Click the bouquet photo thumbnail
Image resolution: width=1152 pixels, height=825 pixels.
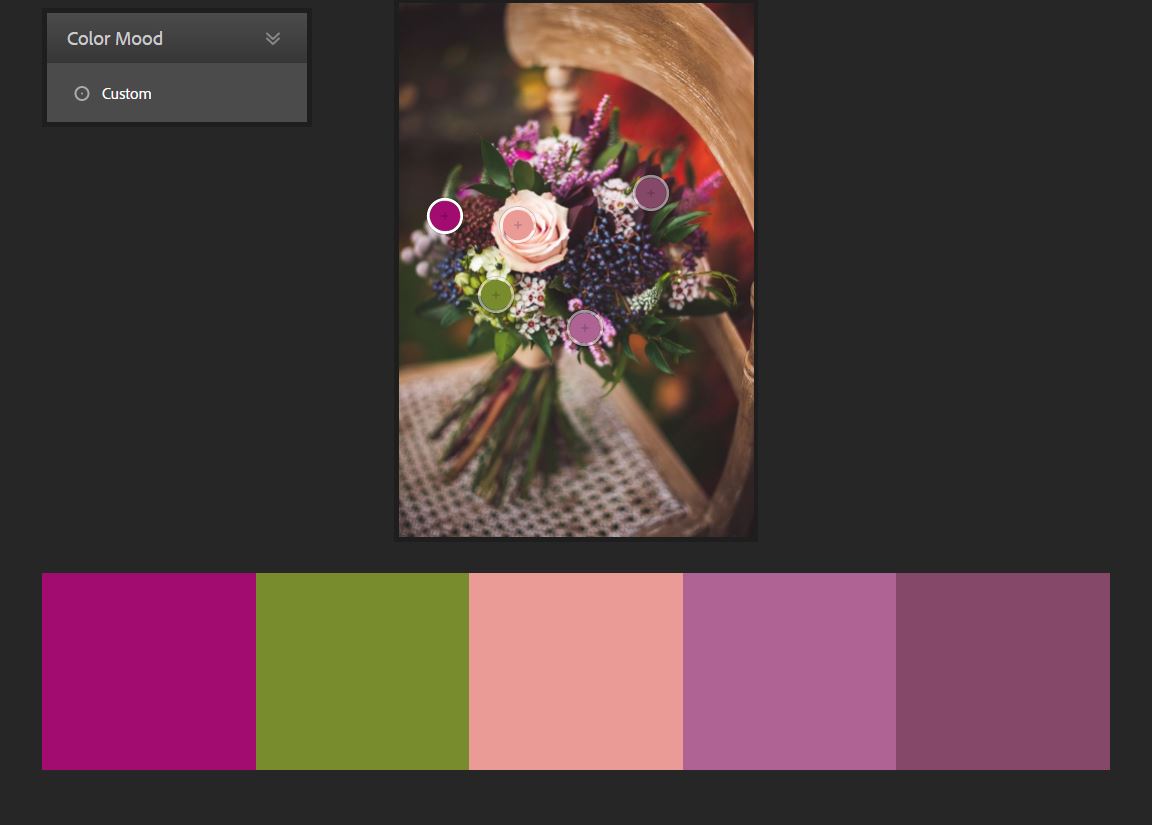click(576, 270)
